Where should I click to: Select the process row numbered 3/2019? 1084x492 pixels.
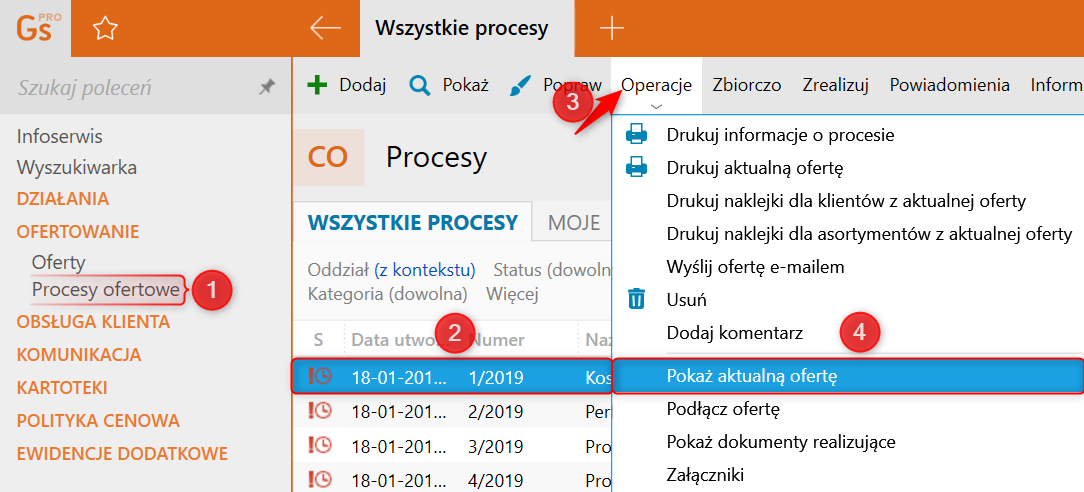click(496, 446)
